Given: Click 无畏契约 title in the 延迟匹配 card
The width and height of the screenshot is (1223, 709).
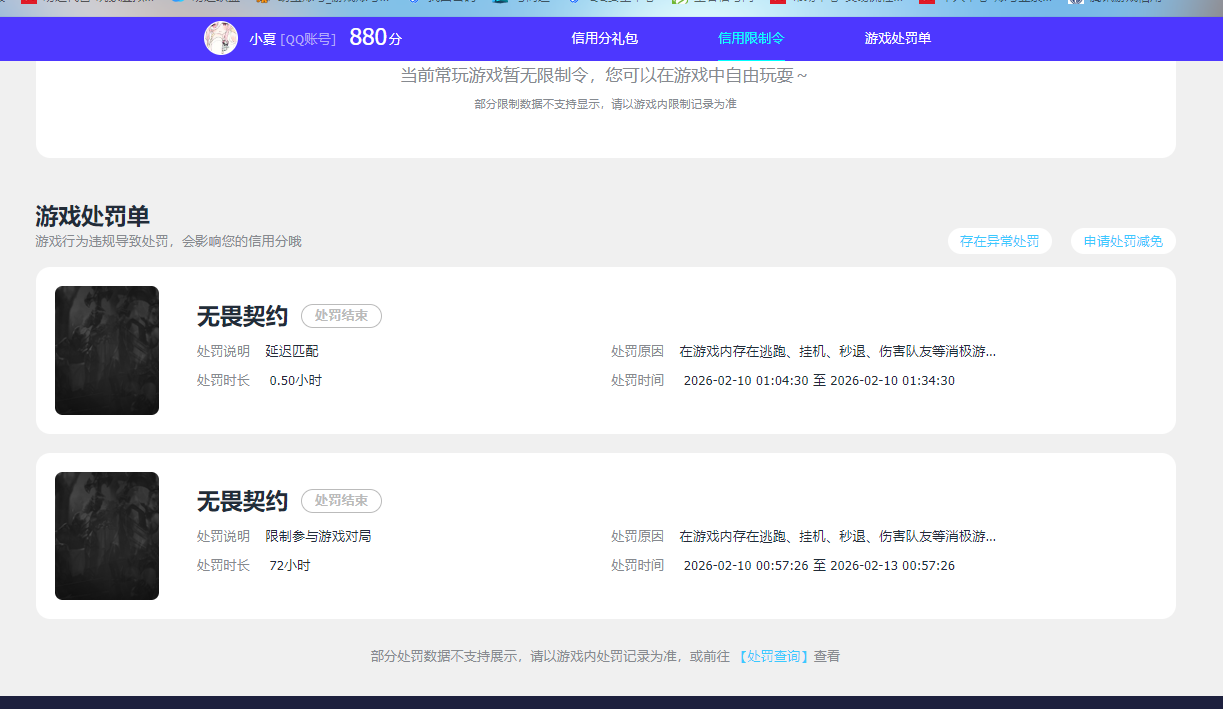Looking at the screenshot, I should point(242,316).
